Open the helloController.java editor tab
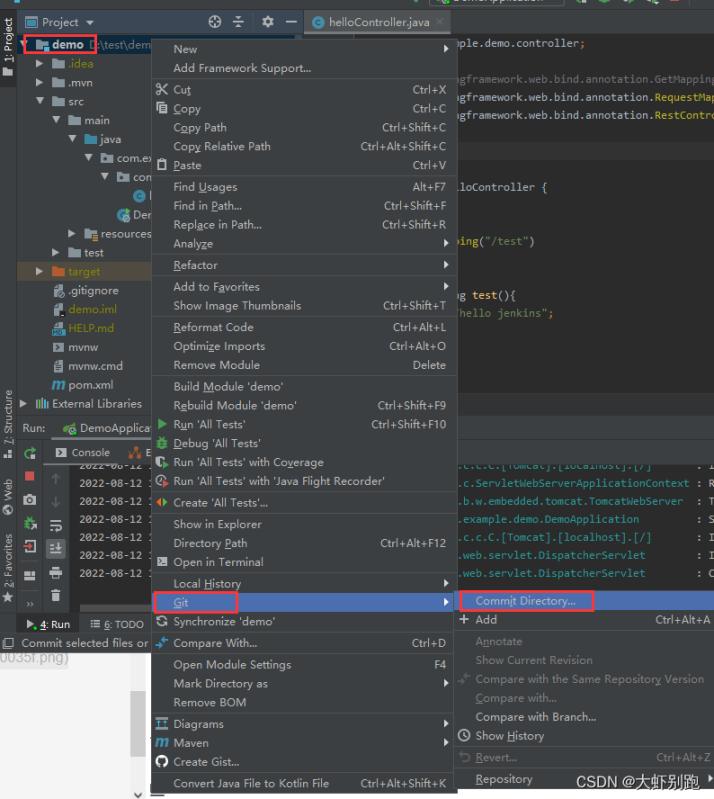This screenshot has width=714, height=799. click(x=378, y=21)
